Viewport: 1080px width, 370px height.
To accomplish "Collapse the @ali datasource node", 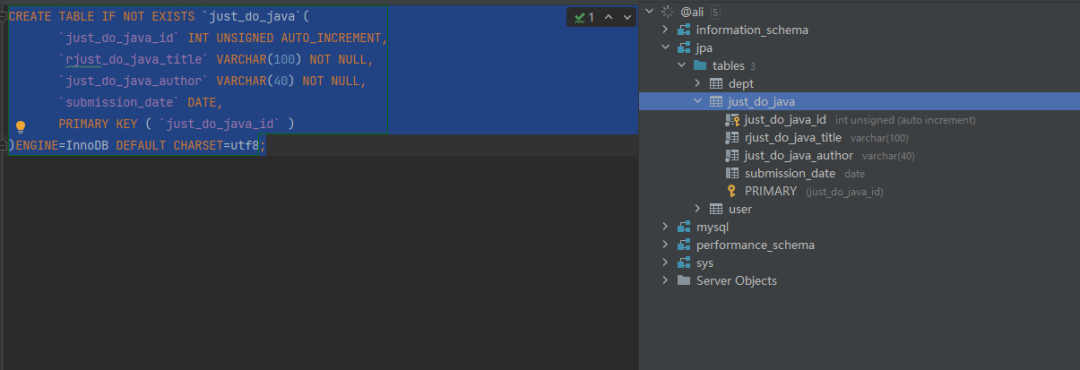I will pyautogui.click(x=649, y=11).
